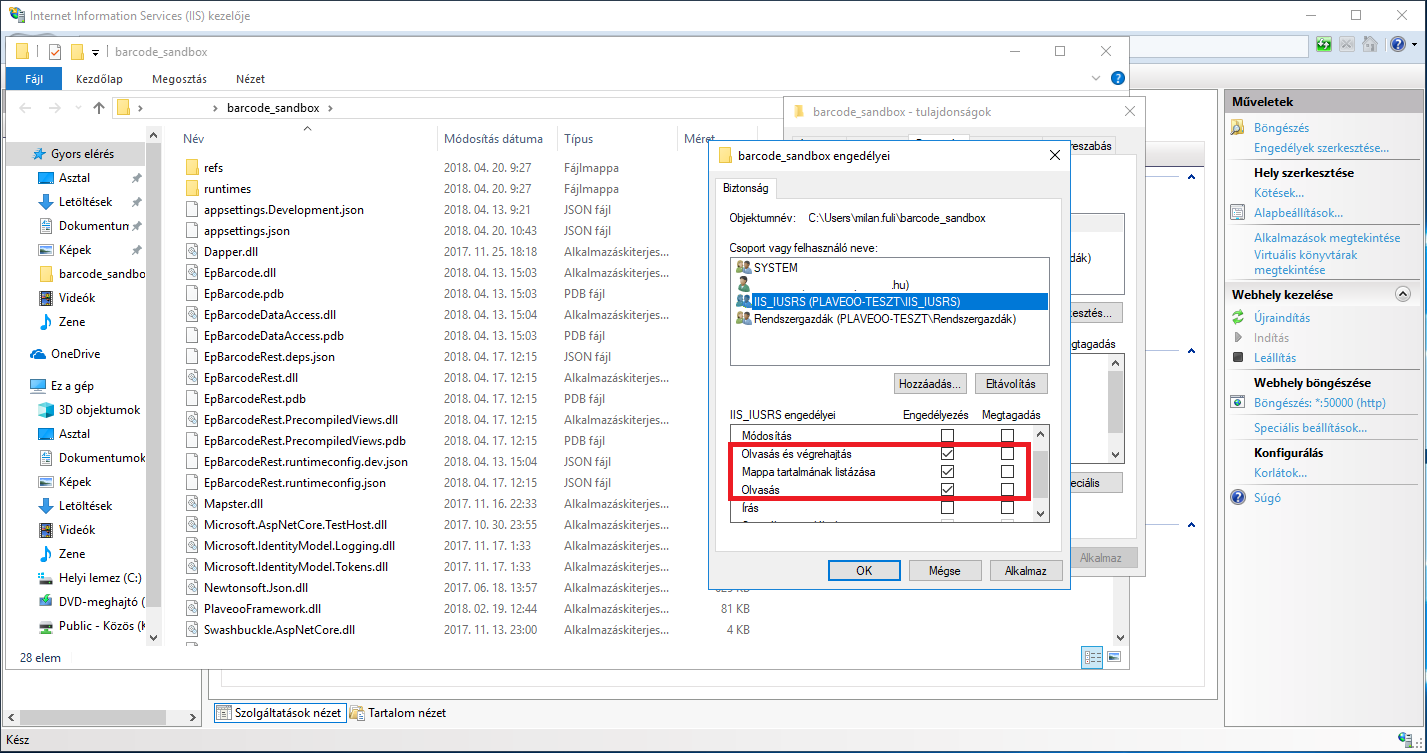Collapse the Webhely kezelése section
The height and width of the screenshot is (753, 1427).
[x=1401, y=295]
